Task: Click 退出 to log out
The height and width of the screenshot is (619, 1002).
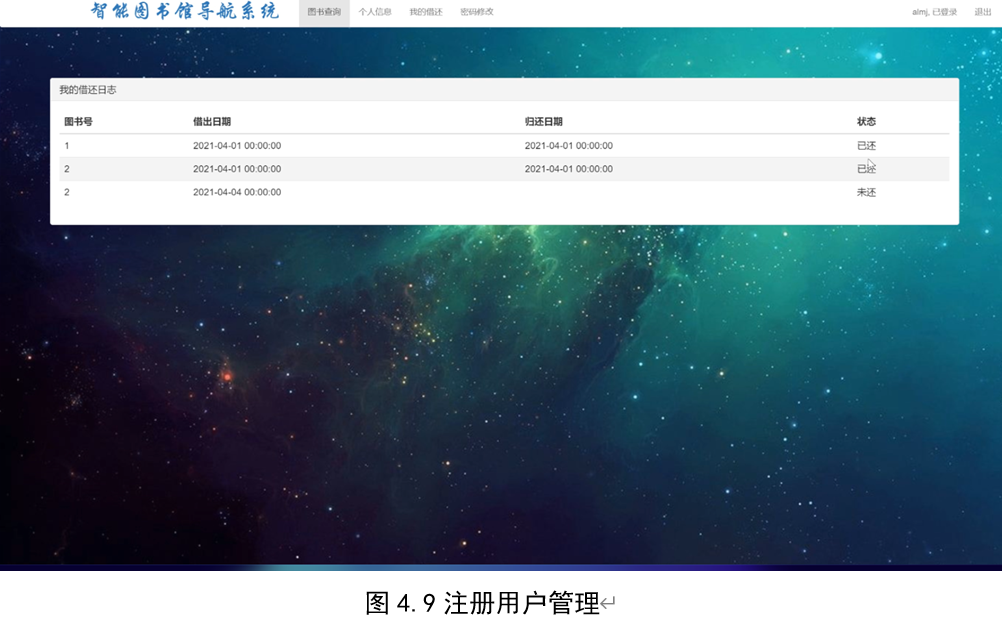Action: pyautogui.click(x=984, y=13)
